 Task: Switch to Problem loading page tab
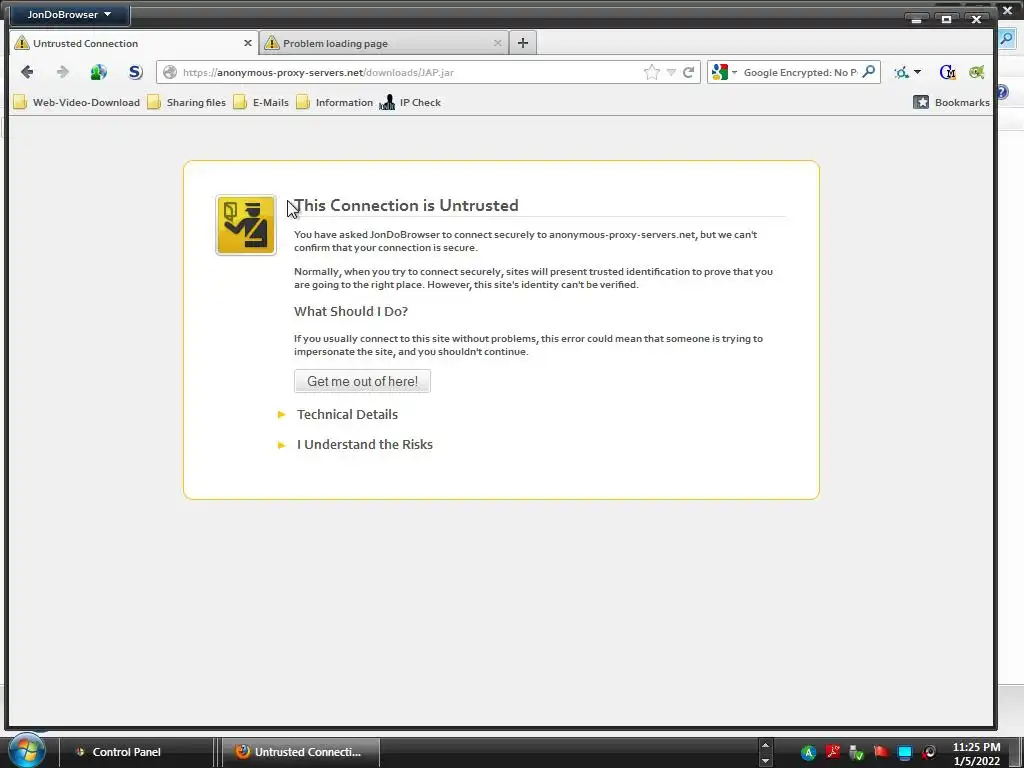pos(384,43)
